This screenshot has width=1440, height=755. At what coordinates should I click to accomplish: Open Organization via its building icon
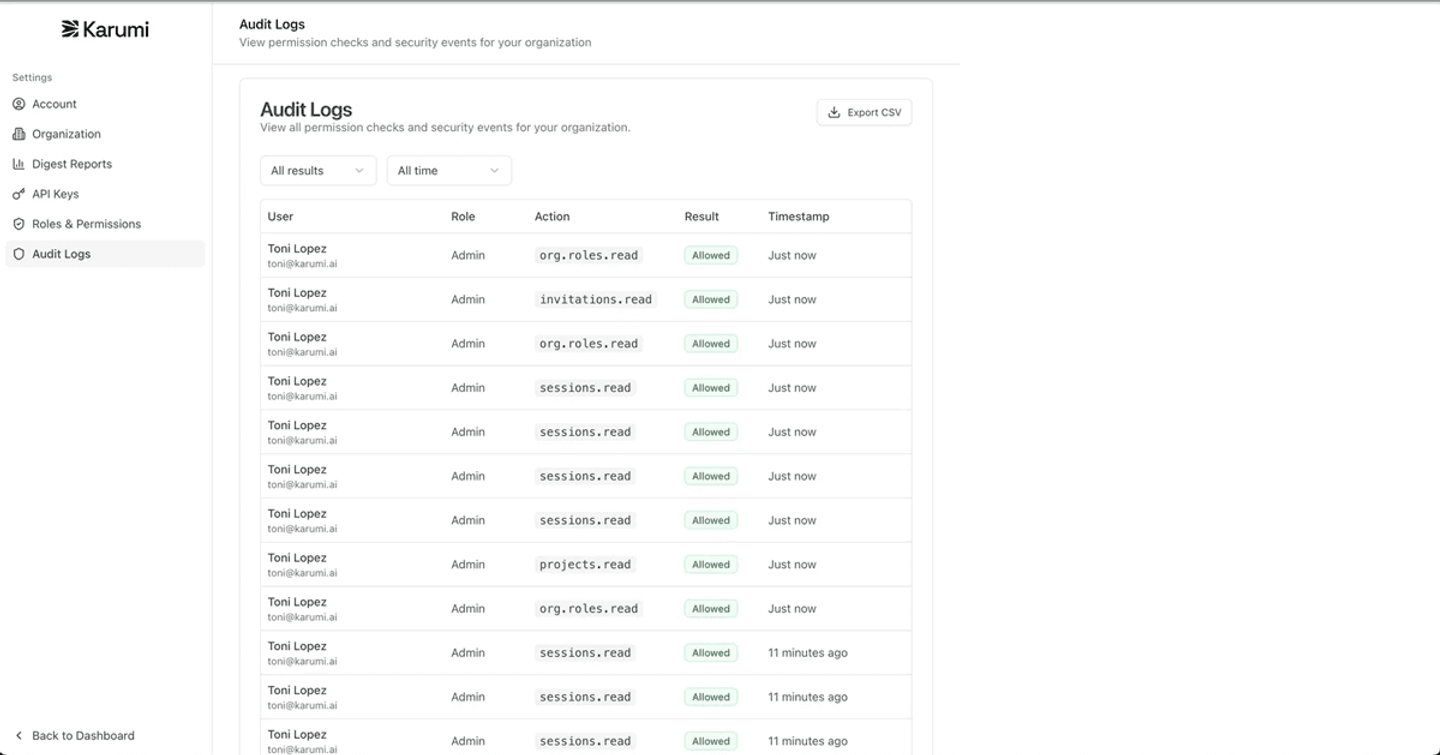point(19,134)
